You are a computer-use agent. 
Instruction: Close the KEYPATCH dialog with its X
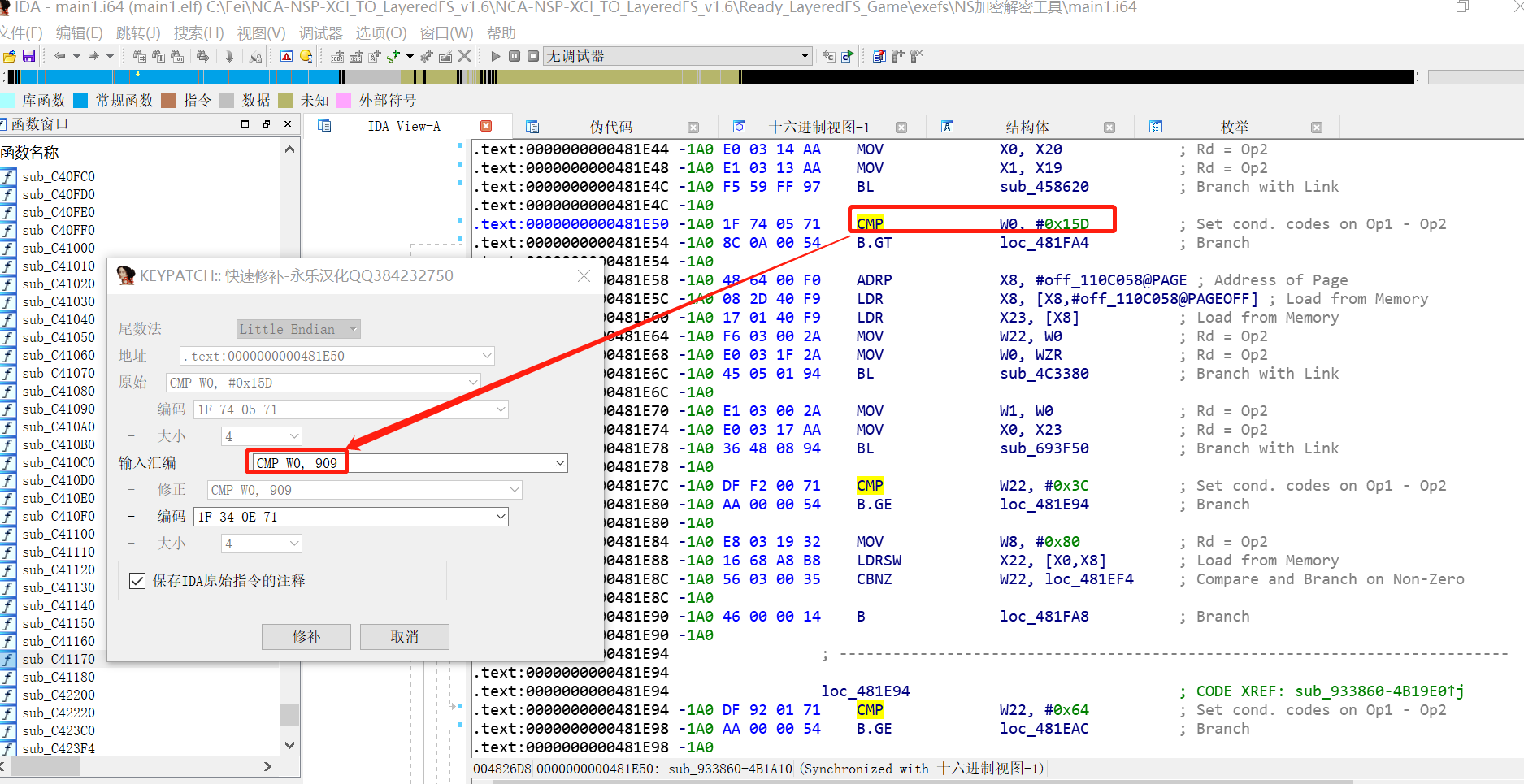[584, 276]
